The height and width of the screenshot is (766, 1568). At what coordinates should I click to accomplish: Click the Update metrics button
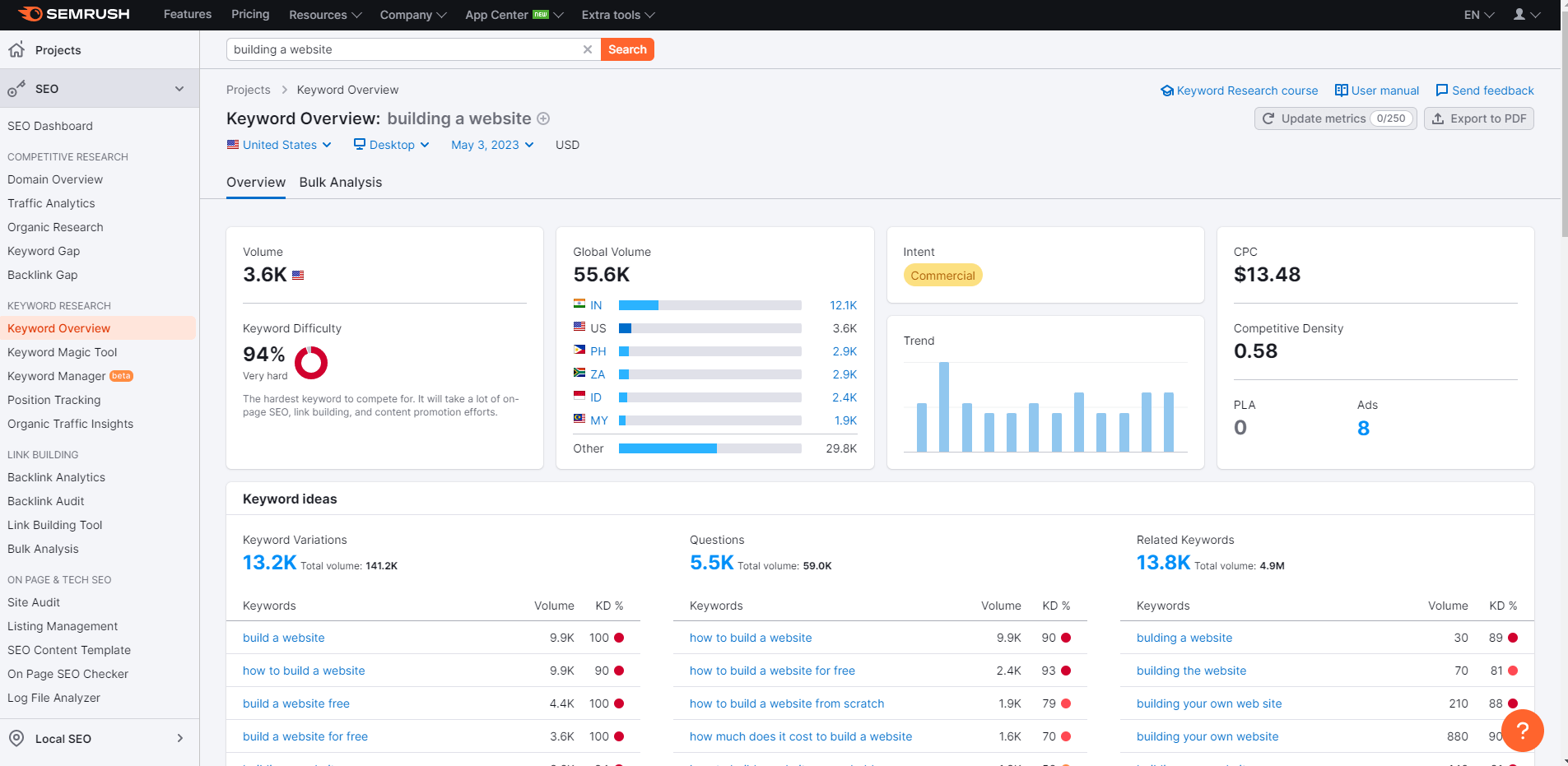pos(1335,118)
